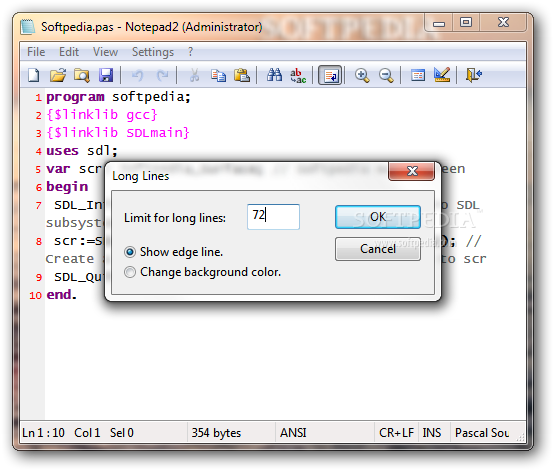Maximize the Notepad2 window
554x471 pixels.
click(x=466, y=22)
